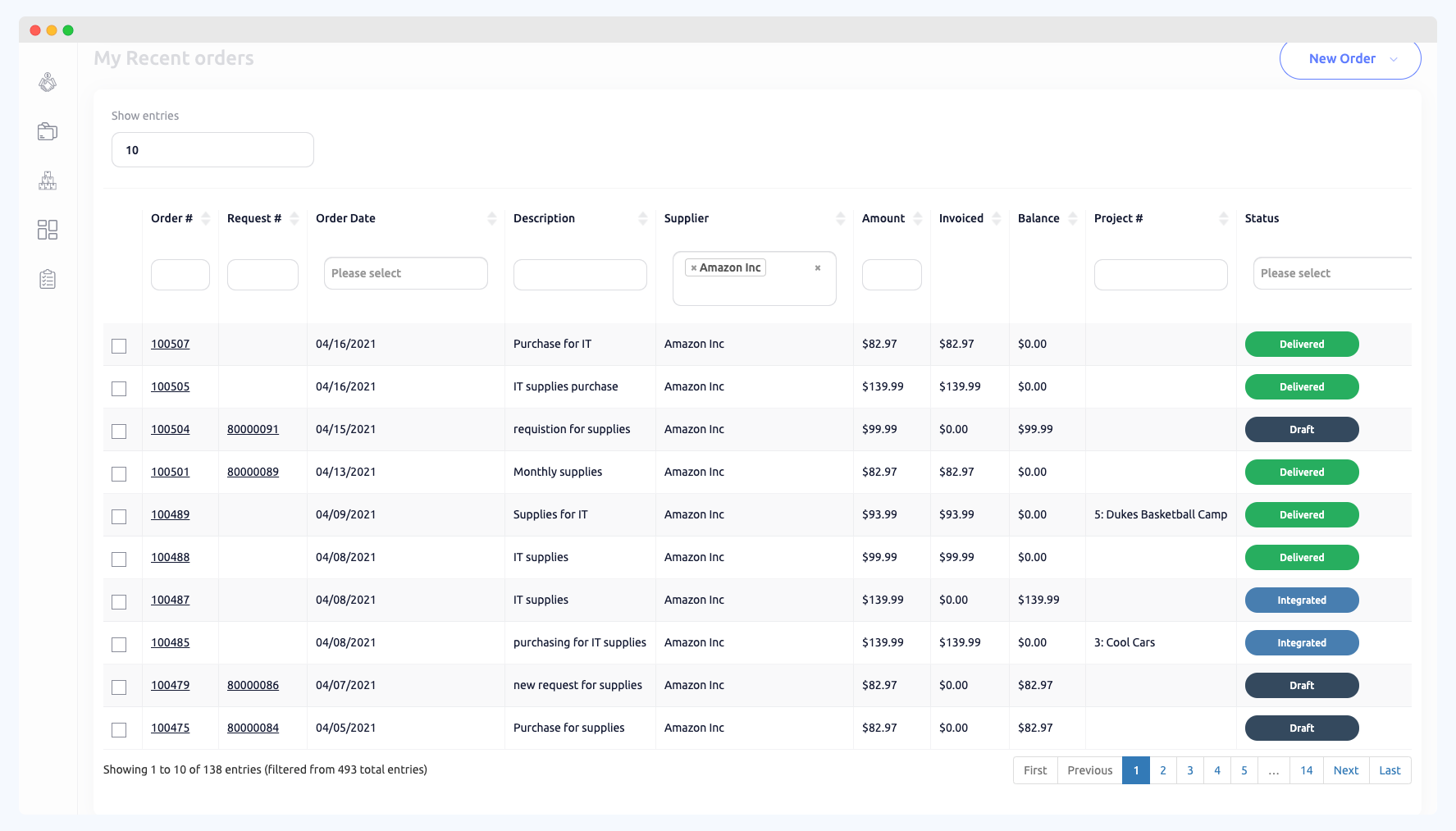
Task: Open the dashboard grid icon in sidebar
Action: pyautogui.click(x=48, y=230)
